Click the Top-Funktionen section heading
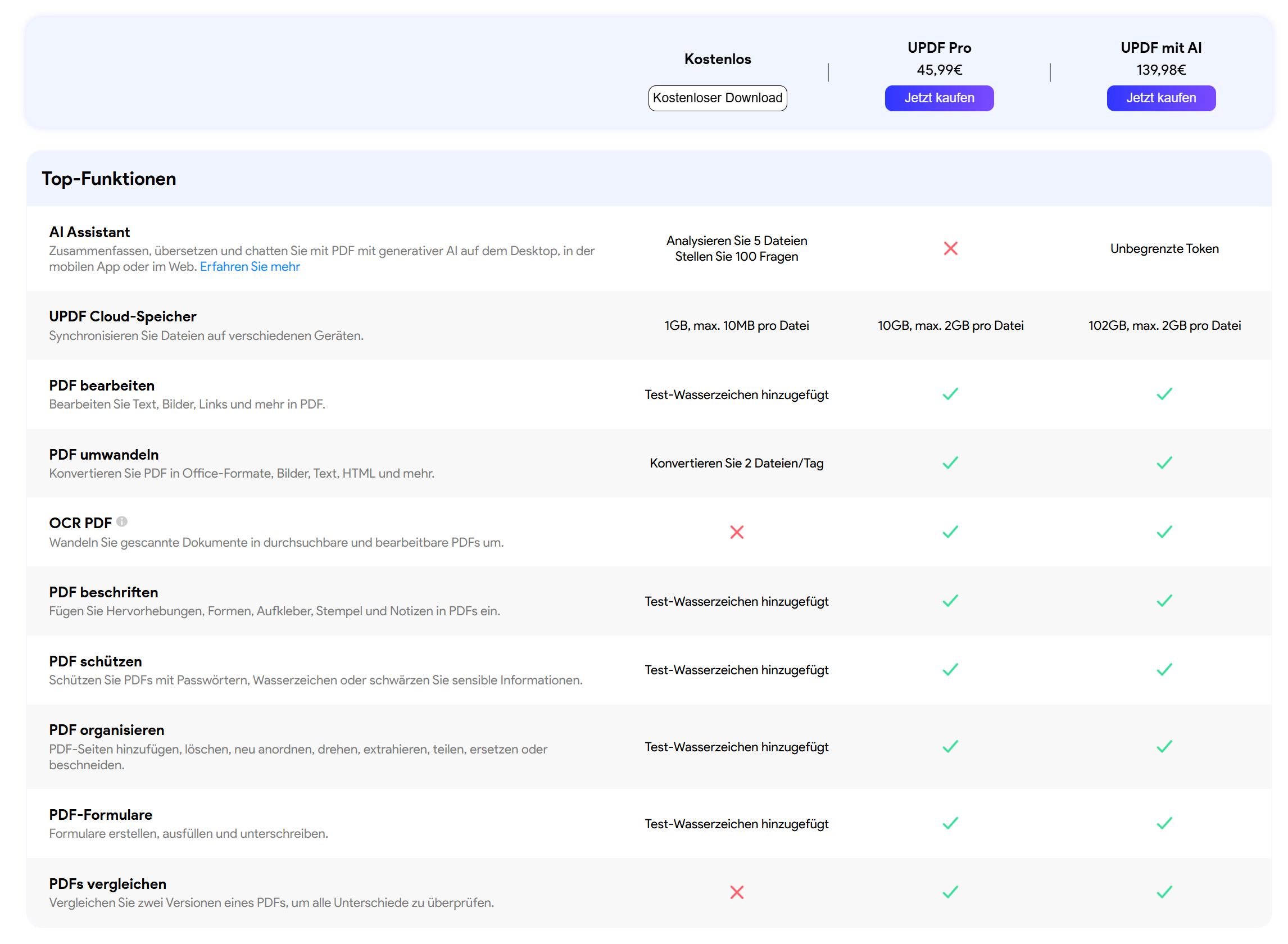 point(108,179)
